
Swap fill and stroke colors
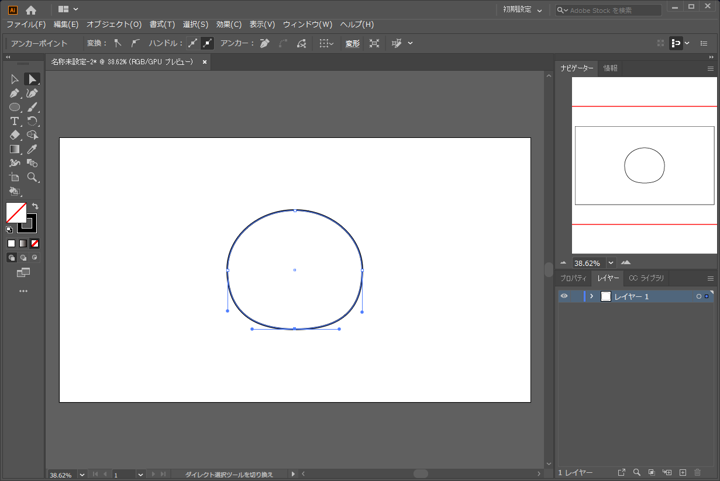coord(35,207)
